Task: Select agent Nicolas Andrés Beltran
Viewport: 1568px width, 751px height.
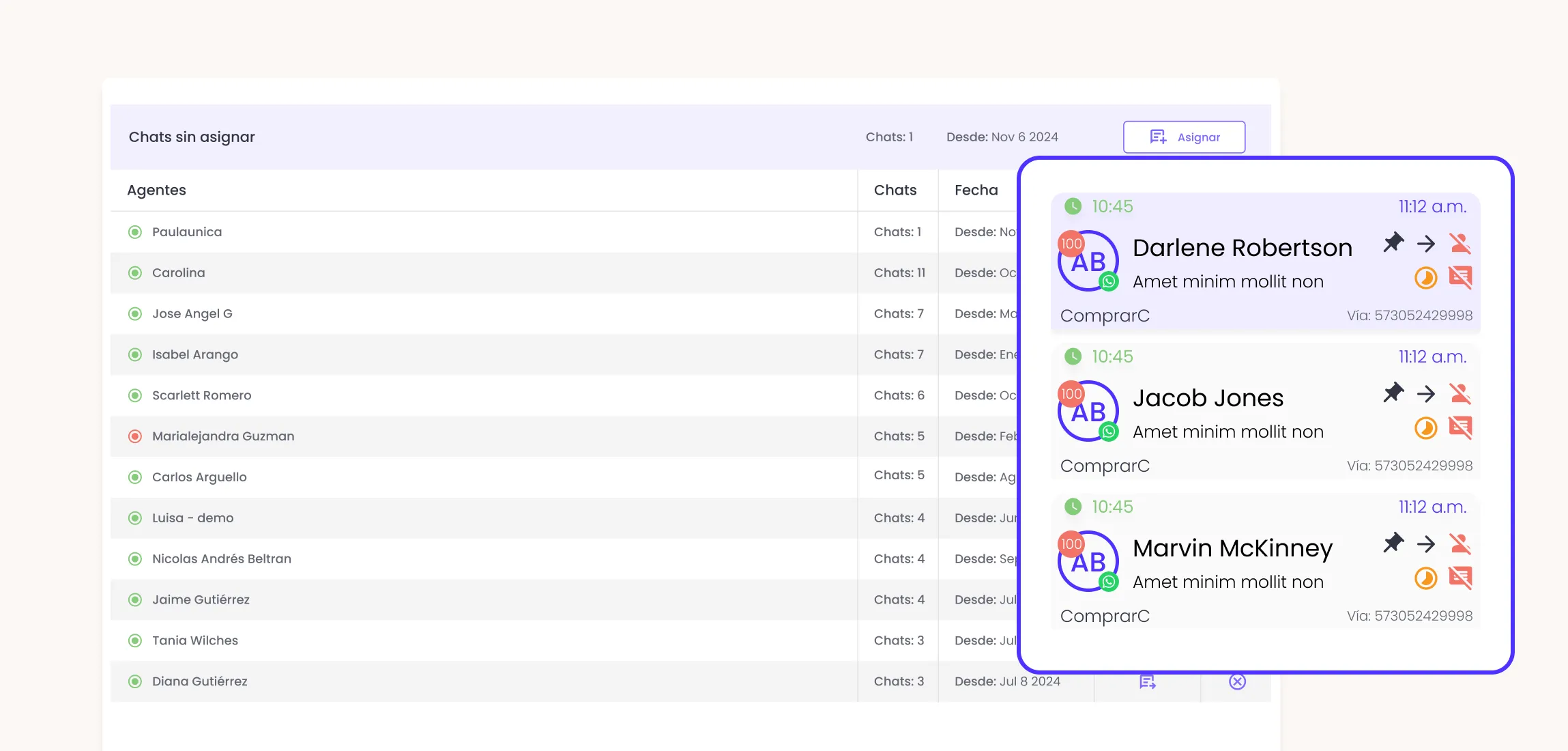Action: (x=222, y=559)
